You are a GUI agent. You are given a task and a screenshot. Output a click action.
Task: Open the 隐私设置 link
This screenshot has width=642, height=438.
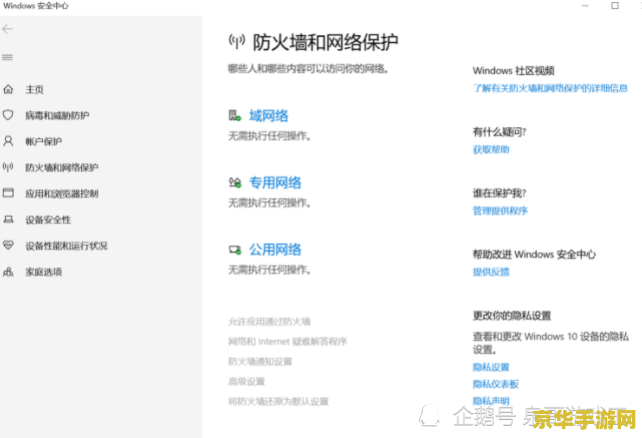point(491,367)
